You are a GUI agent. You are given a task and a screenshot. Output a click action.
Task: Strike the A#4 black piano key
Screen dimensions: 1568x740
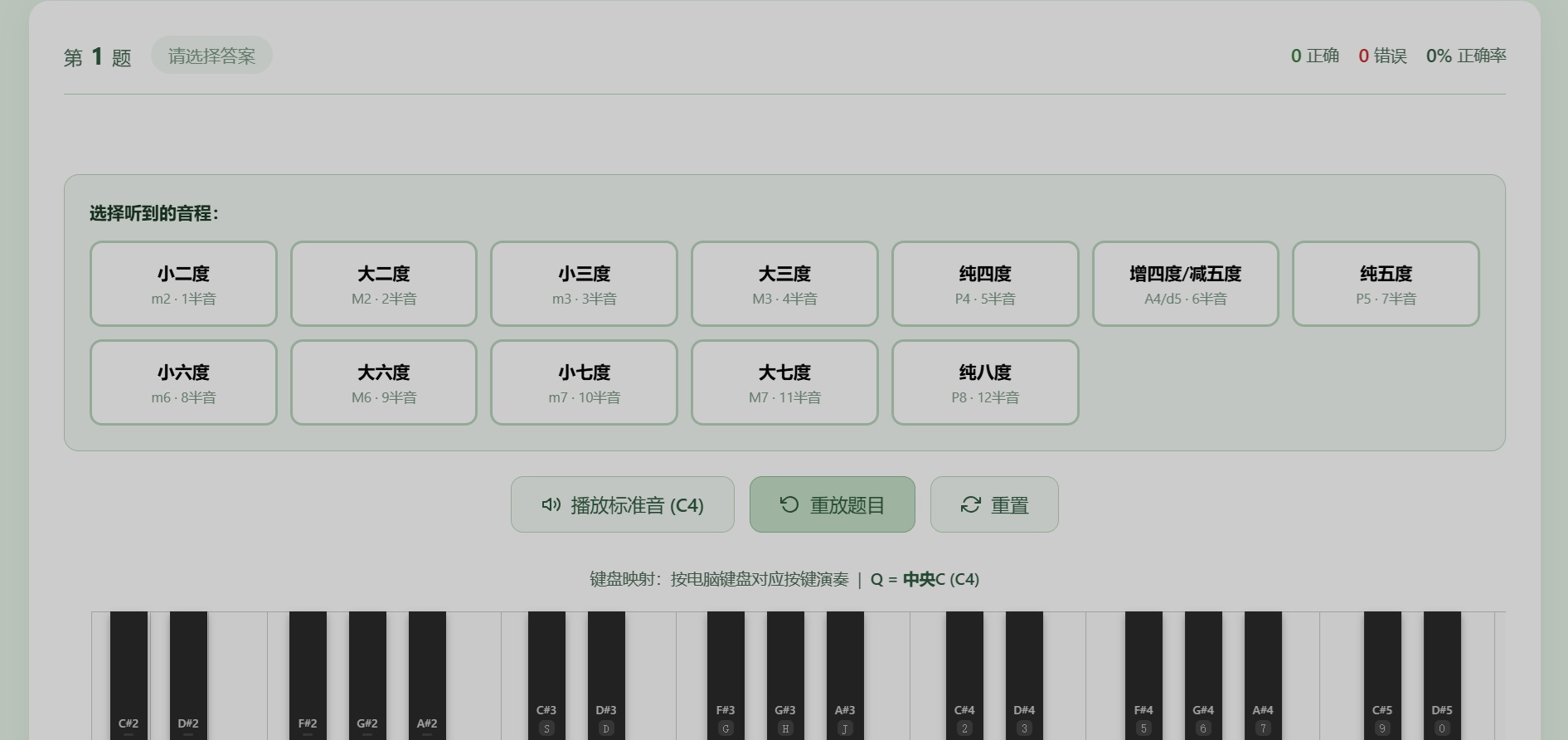pos(1263,675)
